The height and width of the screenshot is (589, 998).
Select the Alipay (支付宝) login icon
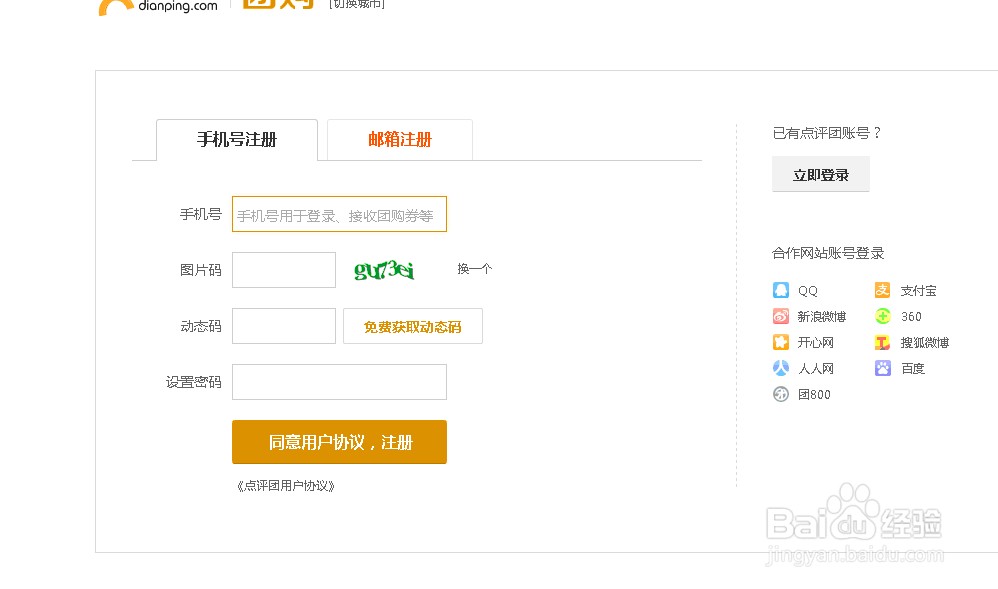(x=883, y=290)
